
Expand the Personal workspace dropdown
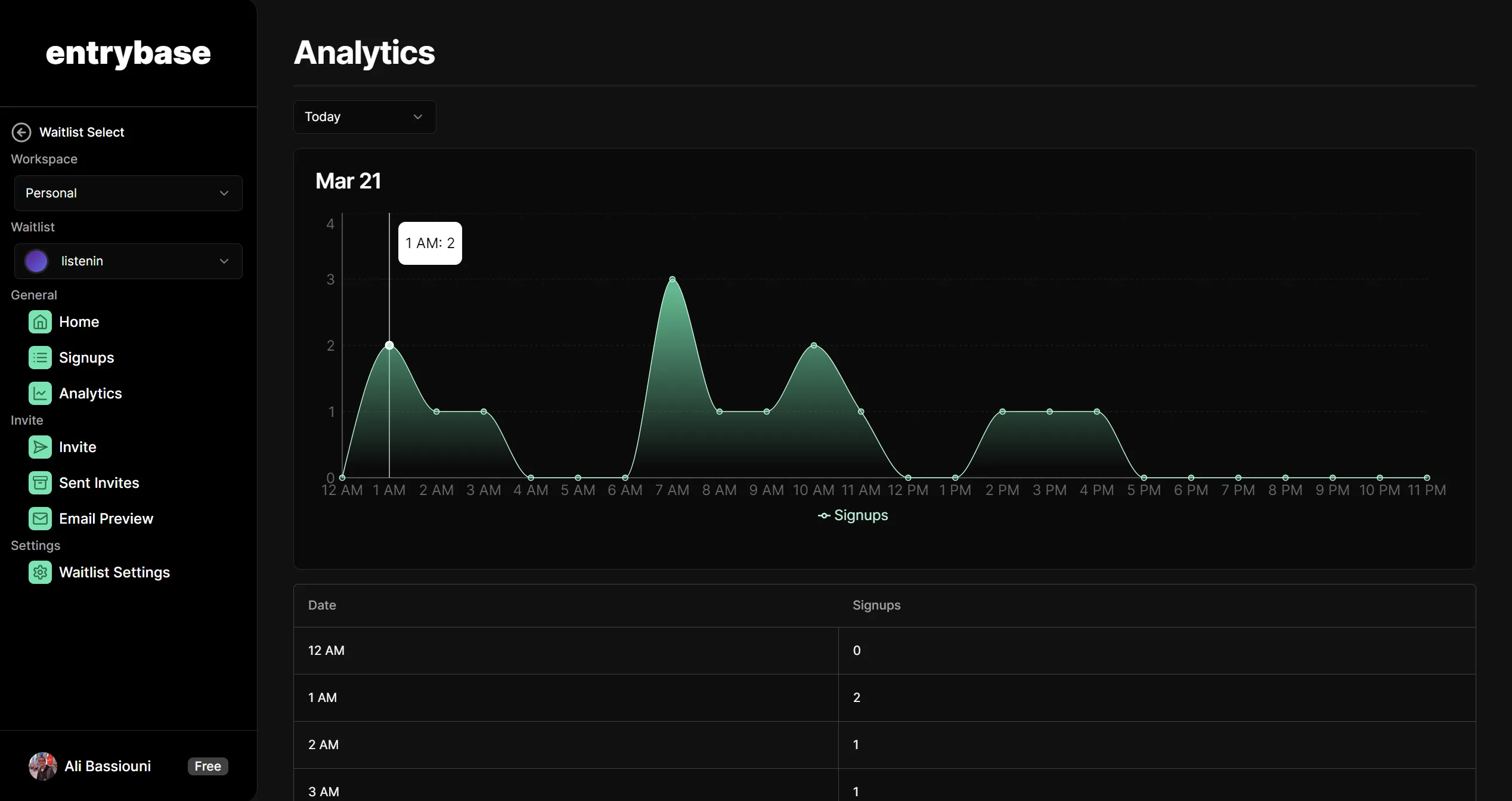click(x=128, y=193)
